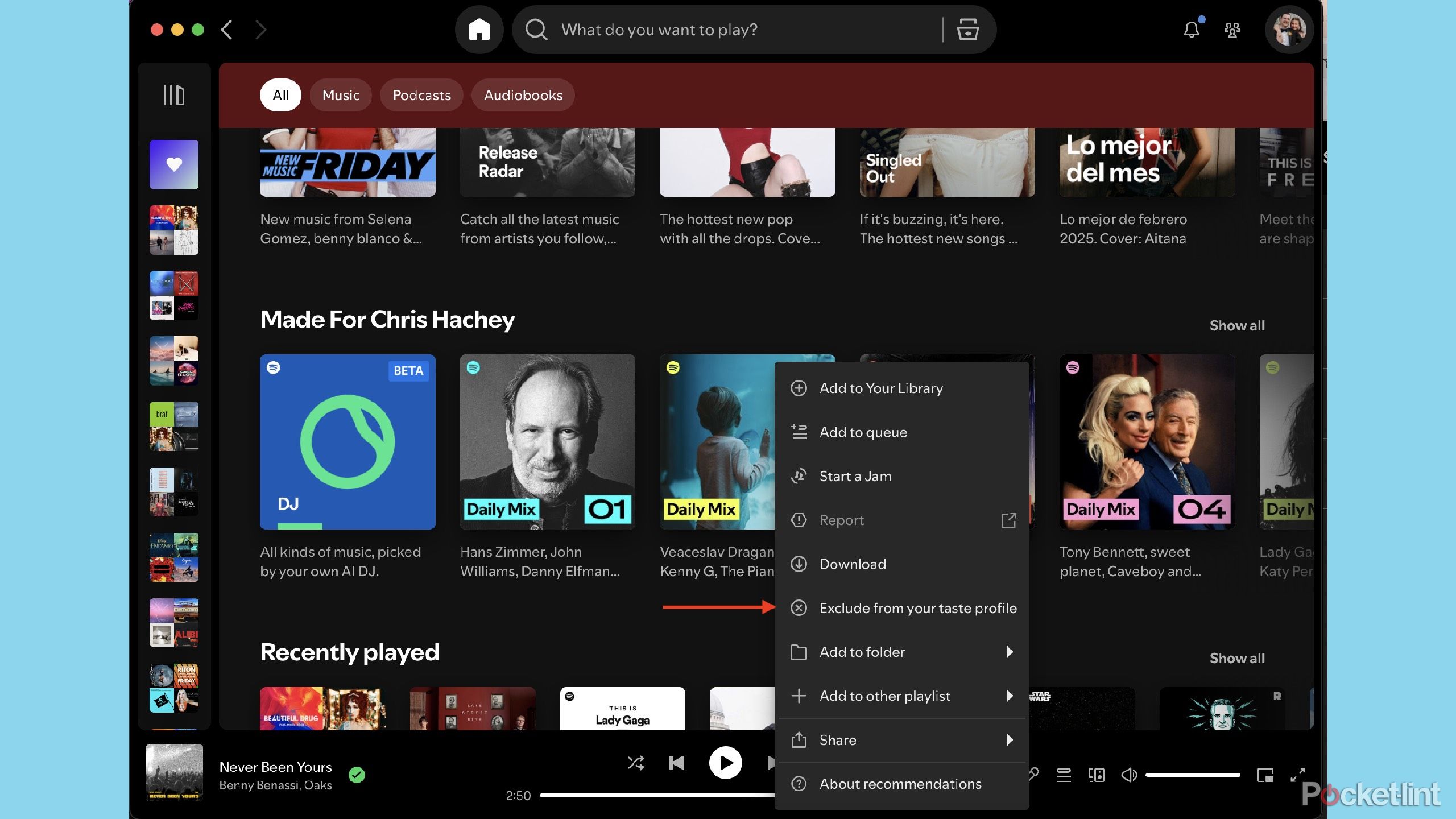Open the Release Radar playlist card
This screenshot has height=819, width=1456.
[547, 188]
